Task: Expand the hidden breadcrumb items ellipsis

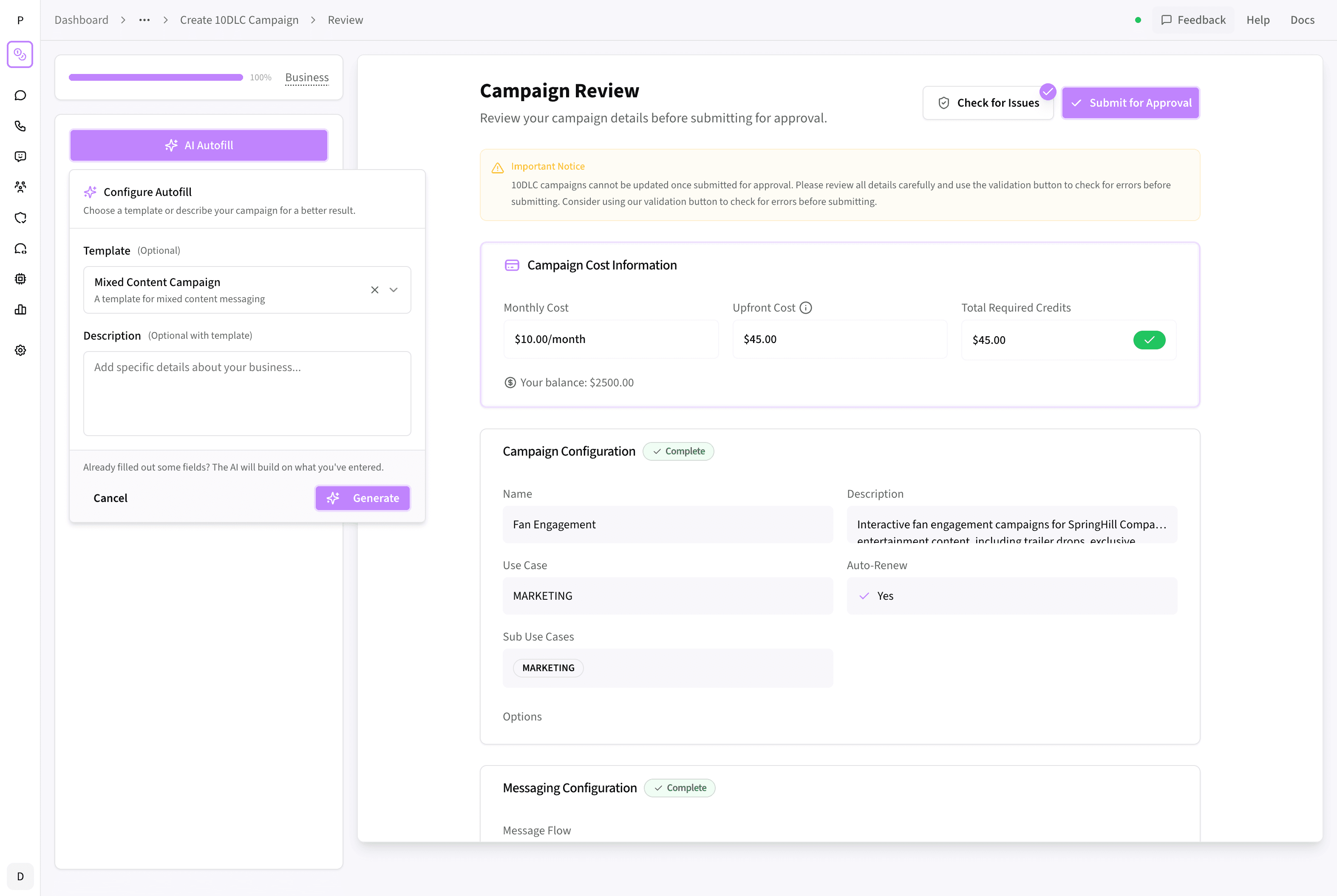Action: coord(144,20)
